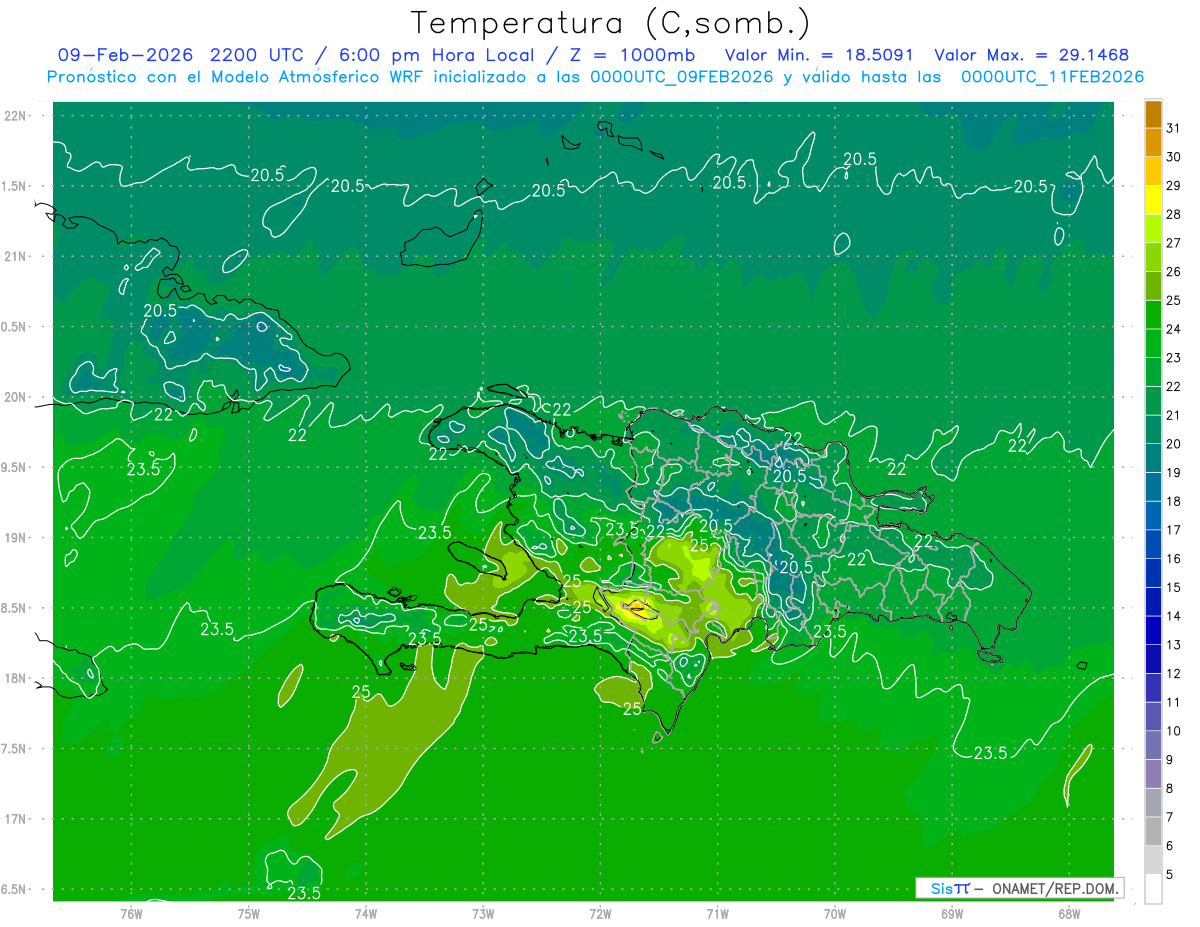The height and width of the screenshot is (927, 1200).
Task: Select the lime color bar swatch between 27 and 28
Action: click(x=1153, y=229)
